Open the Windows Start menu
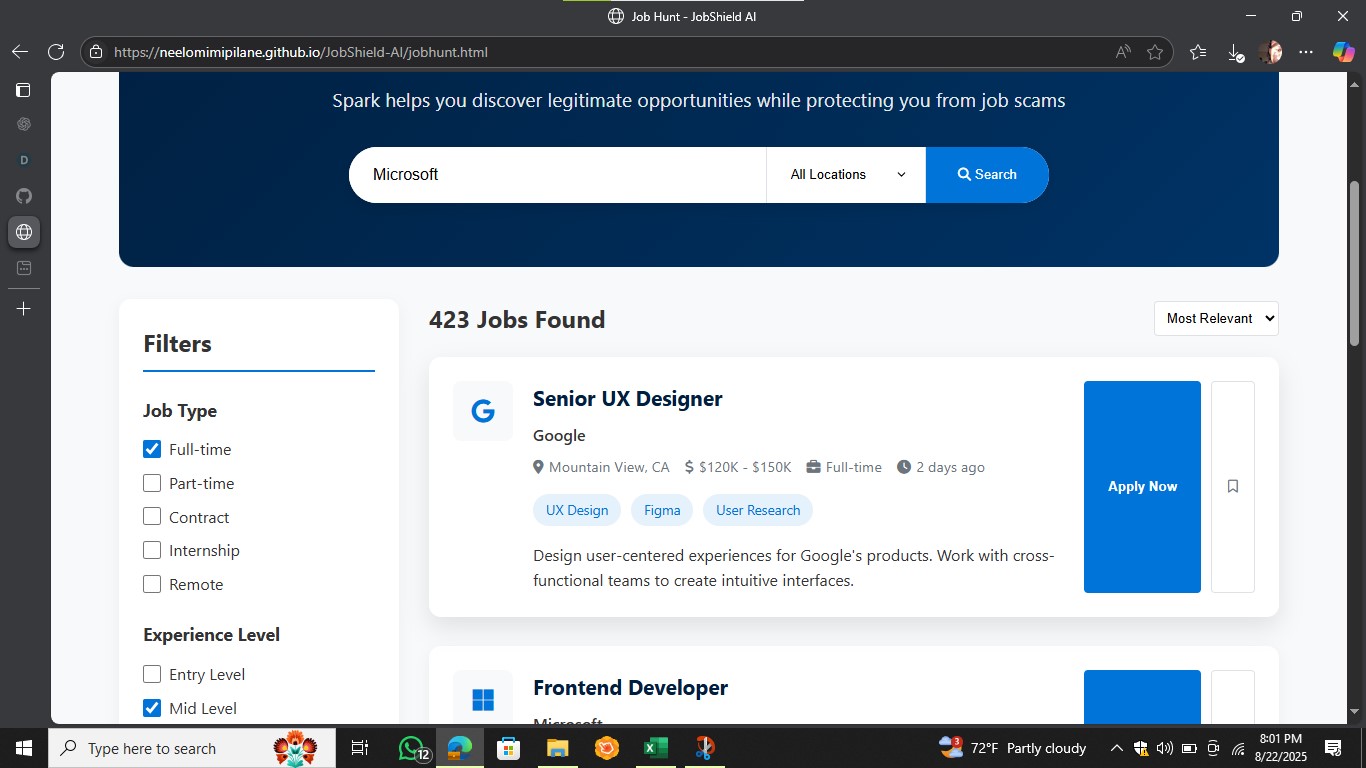The width and height of the screenshot is (1366, 768). coord(23,748)
